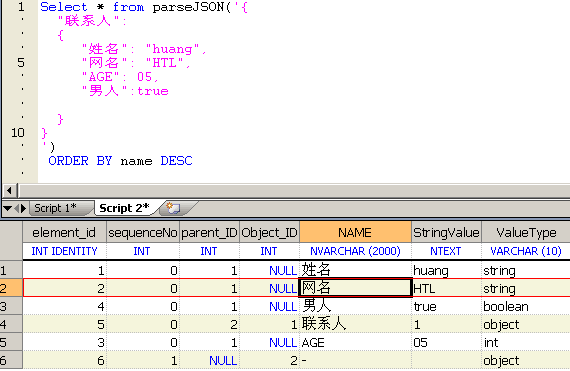Click the word parseJSON in the editor
570x371 pixels.
188,7
